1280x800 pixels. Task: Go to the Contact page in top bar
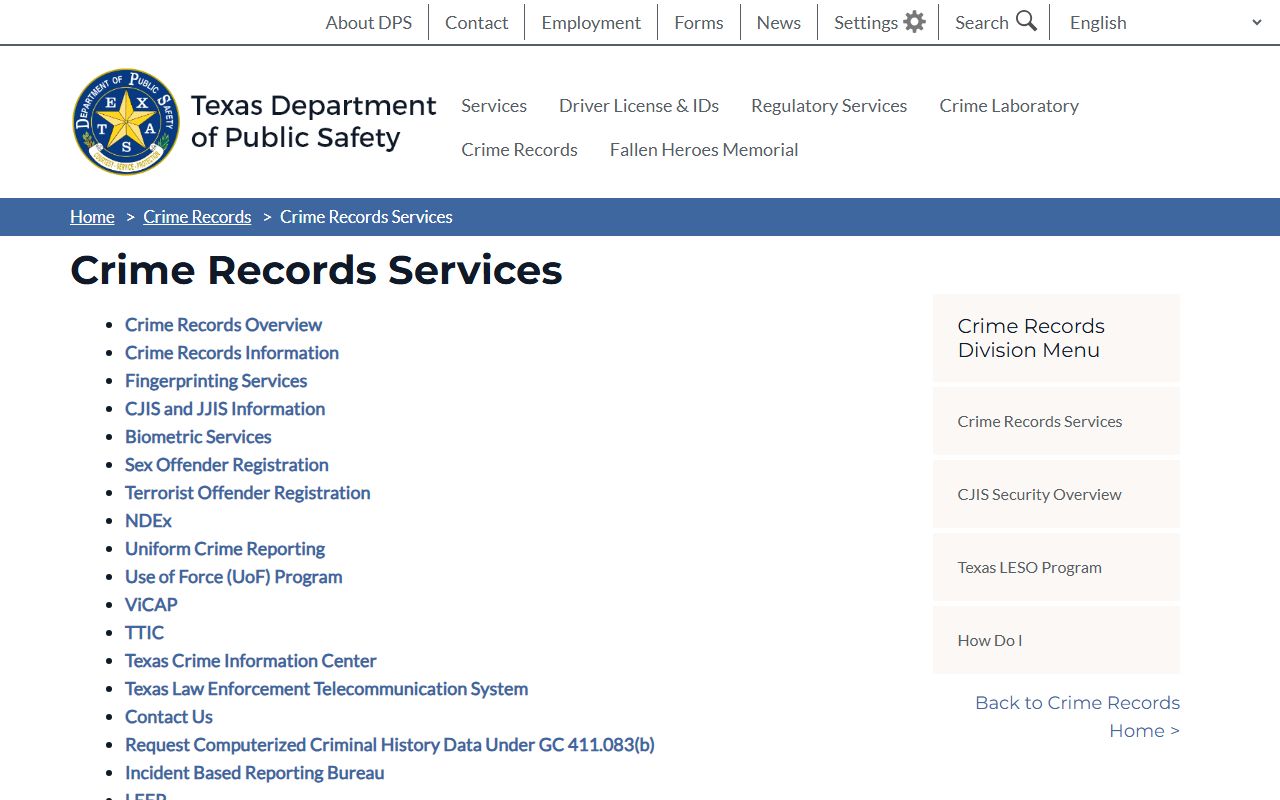click(476, 22)
